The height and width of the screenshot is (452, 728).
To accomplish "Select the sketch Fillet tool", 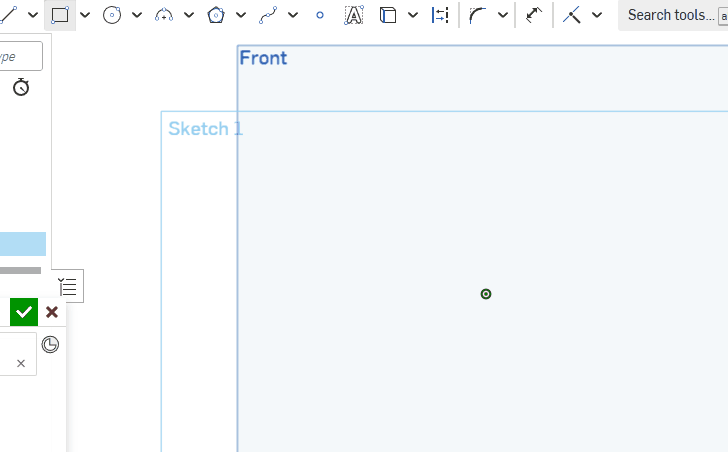I will coord(478,15).
